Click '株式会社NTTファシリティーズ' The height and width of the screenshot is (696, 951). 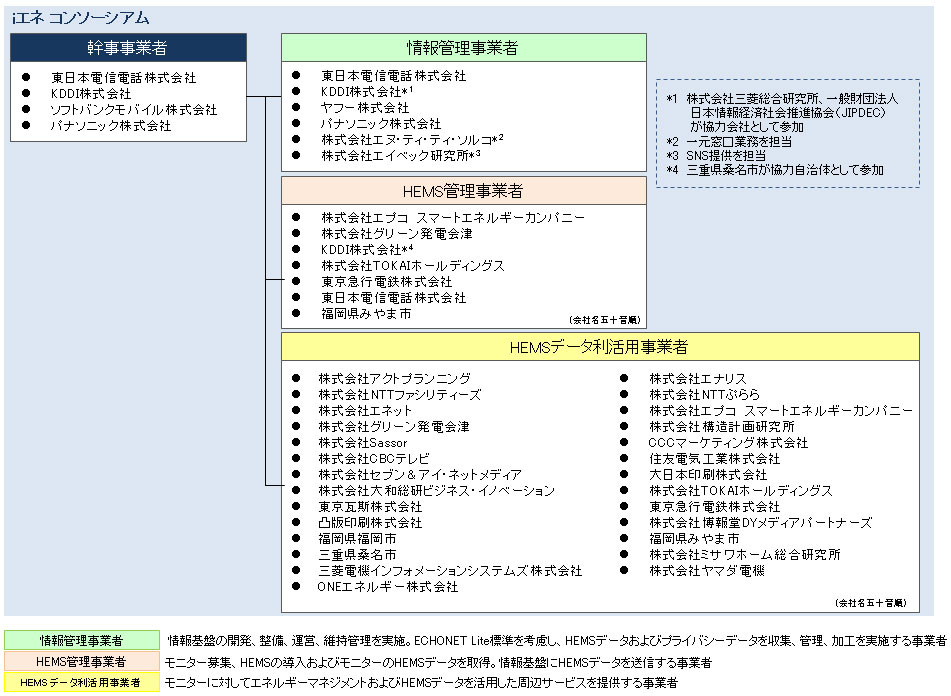click(400, 395)
